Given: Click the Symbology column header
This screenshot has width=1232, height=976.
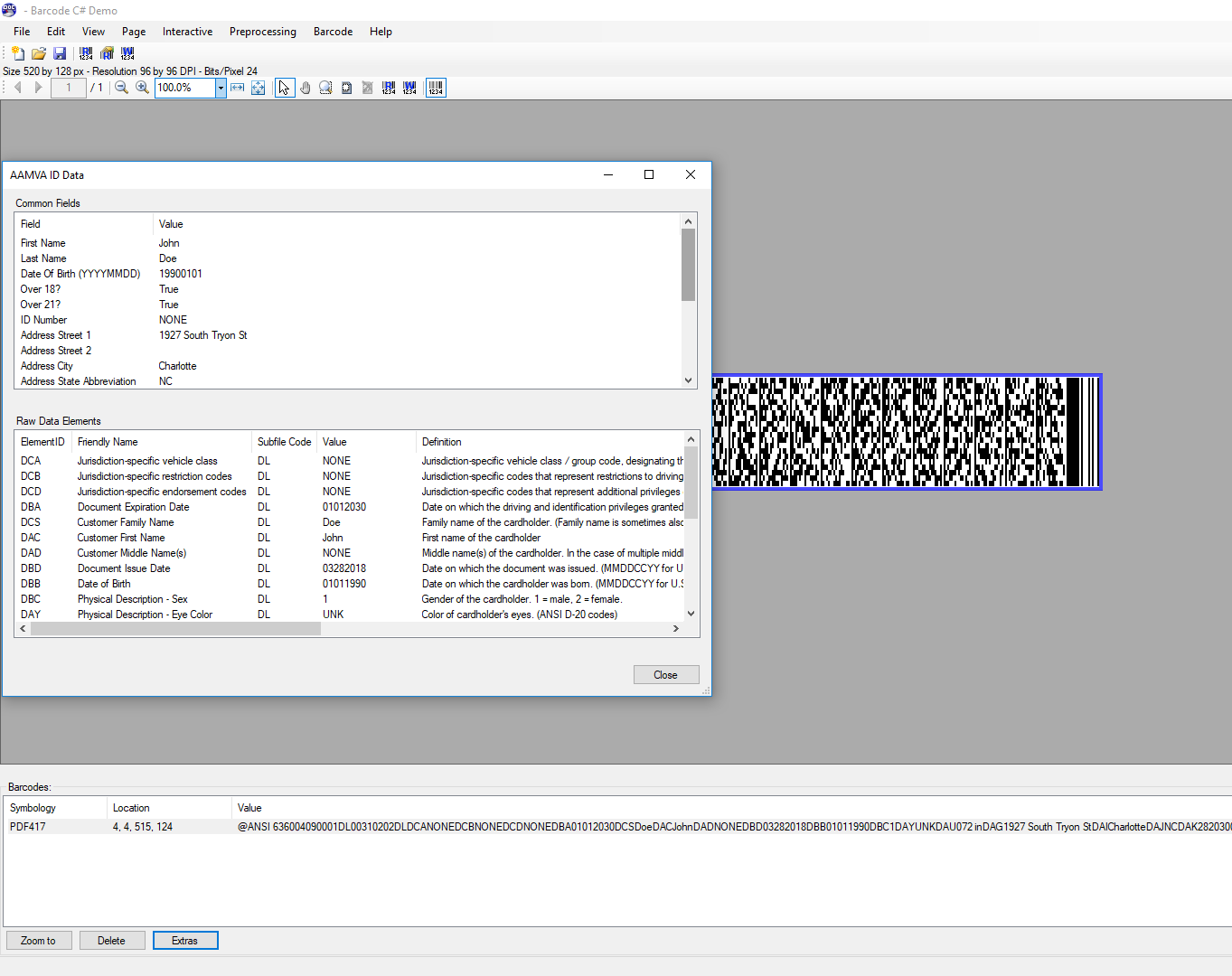Looking at the screenshot, I should point(55,808).
